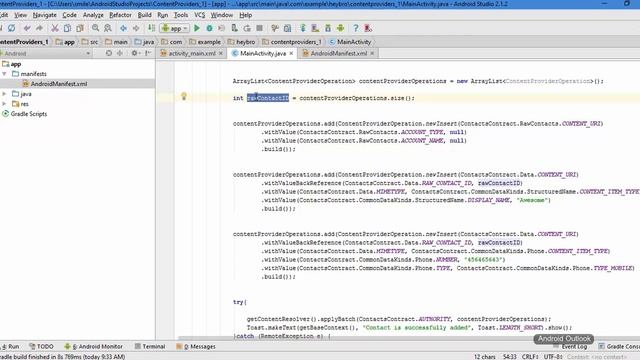Open the Build menu
This screenshot has height=360, width=640.
[144, 15]
